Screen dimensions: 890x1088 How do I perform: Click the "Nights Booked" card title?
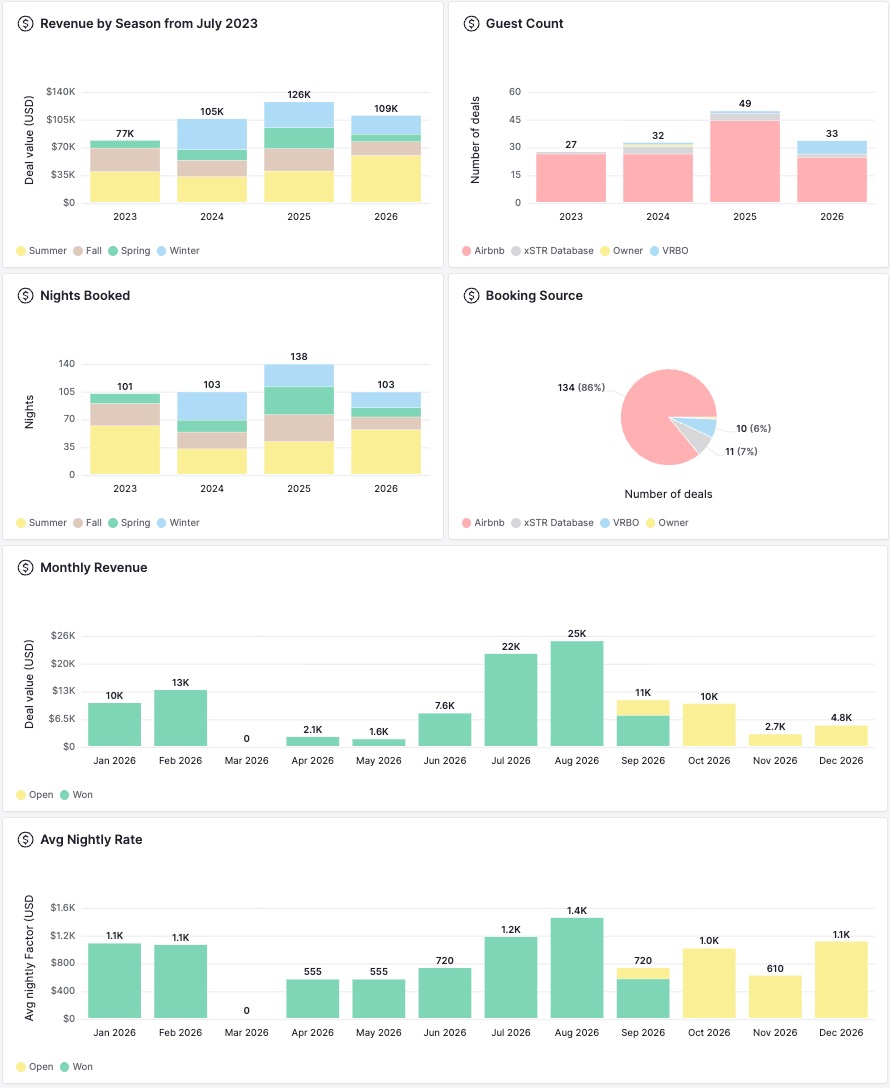[x=85, y=296]
